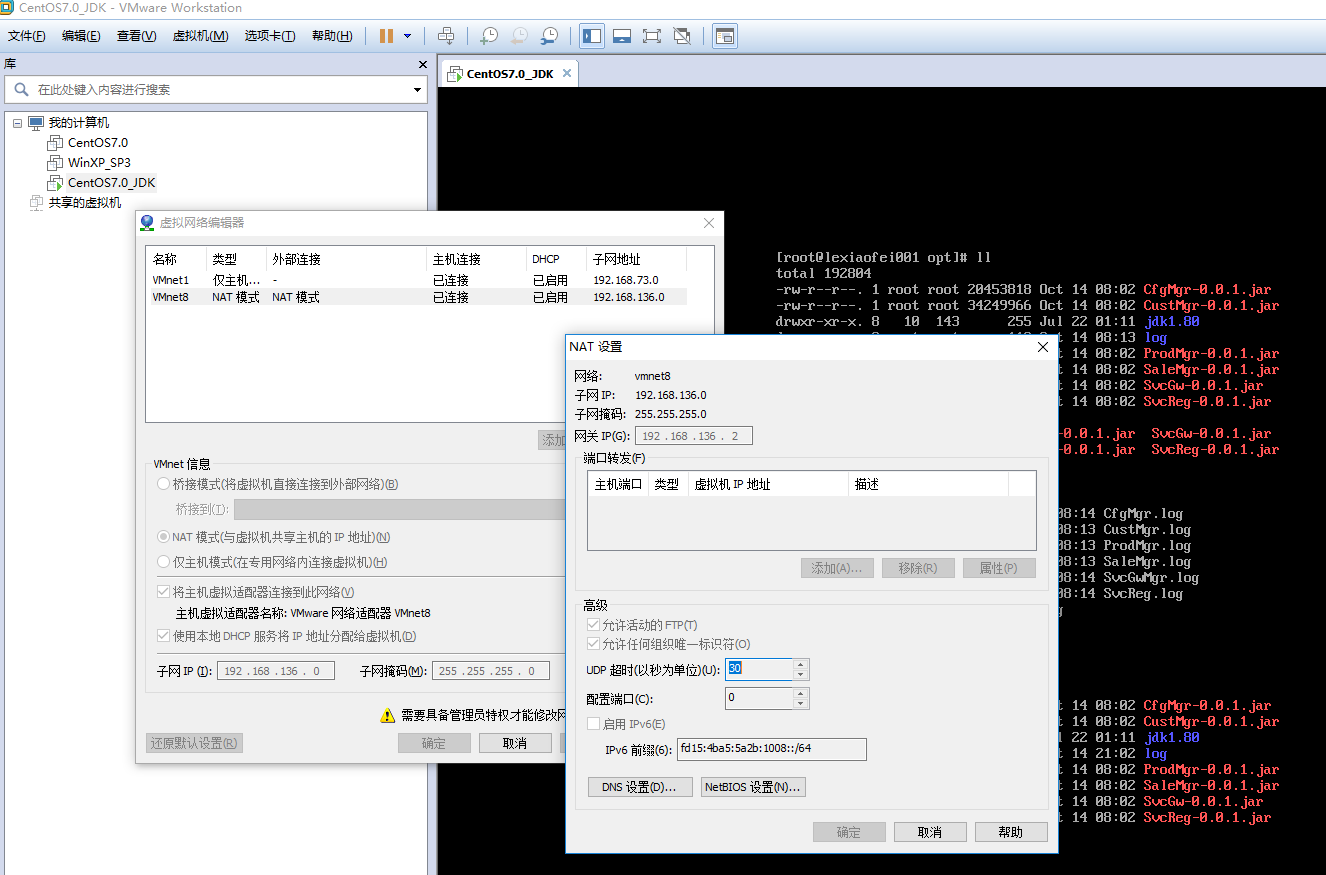Click the revert to snapshot toolbar icon
This screenshot has height=875, width=1326.
(519, 36)
